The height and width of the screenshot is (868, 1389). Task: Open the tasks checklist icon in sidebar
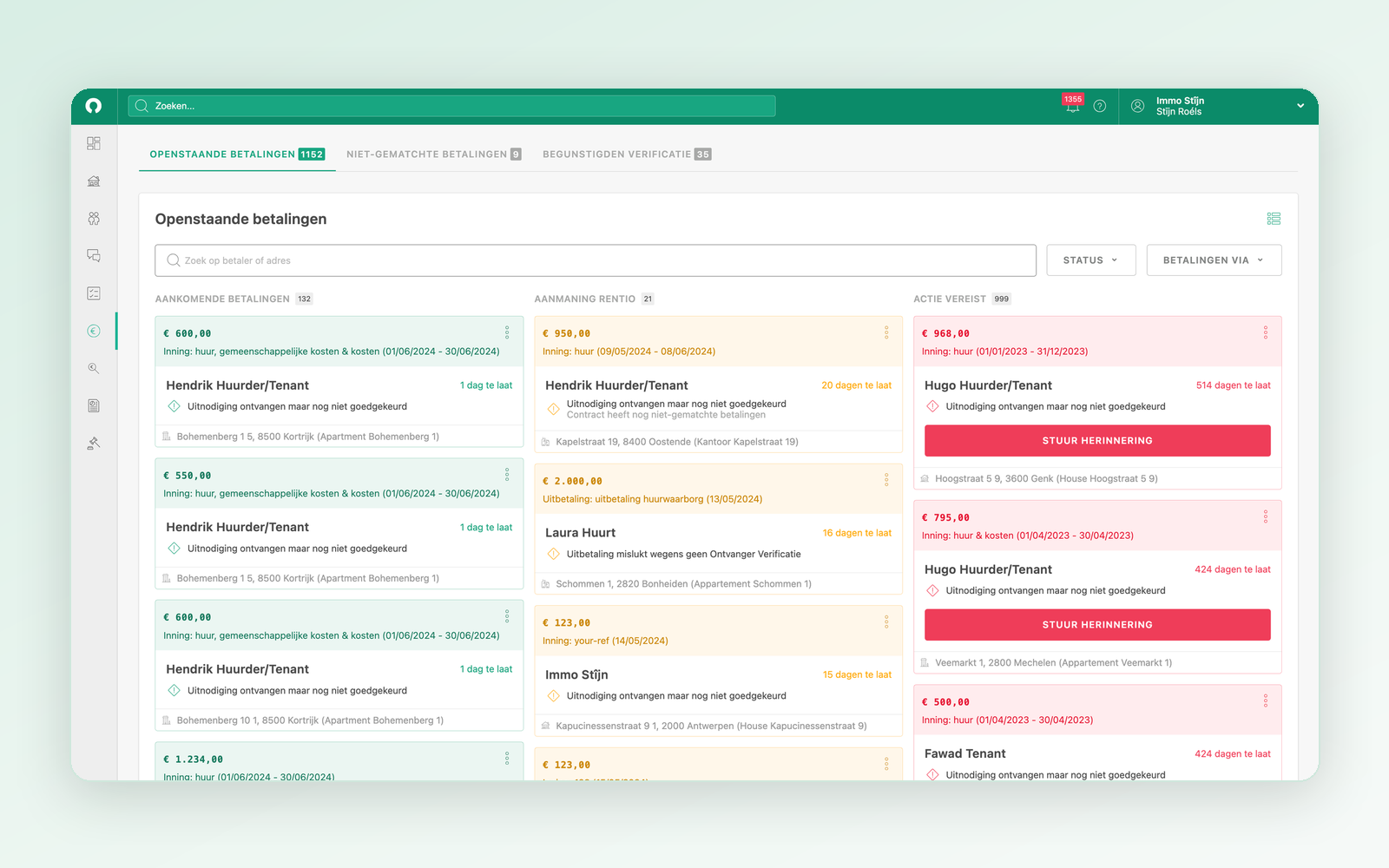click(x=94, y=293)
